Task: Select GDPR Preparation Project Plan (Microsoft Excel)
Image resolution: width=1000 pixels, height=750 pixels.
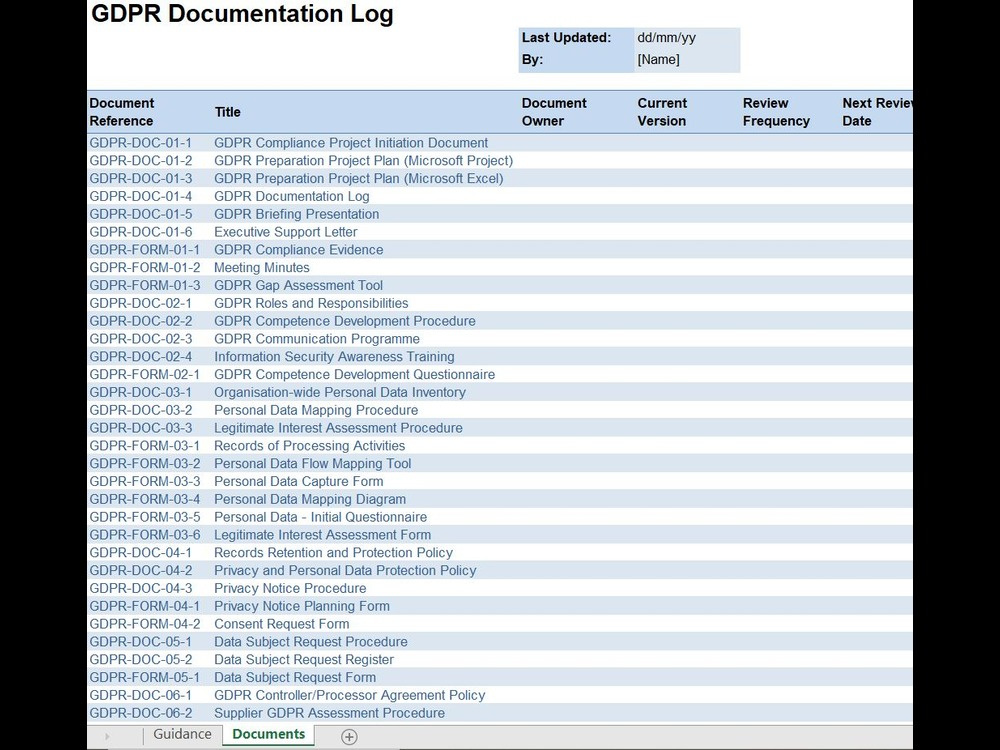Action: (358, 179)
